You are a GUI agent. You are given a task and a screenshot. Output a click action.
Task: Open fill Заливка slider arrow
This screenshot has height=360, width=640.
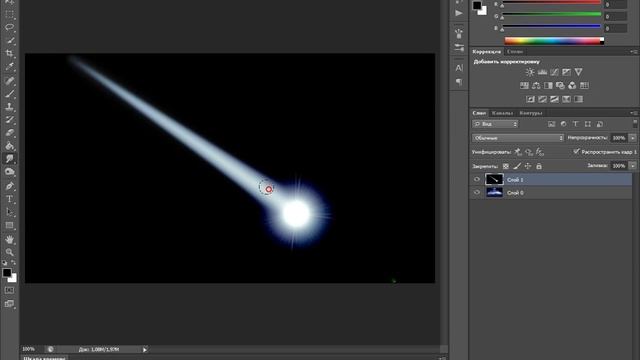pos(633,166)
